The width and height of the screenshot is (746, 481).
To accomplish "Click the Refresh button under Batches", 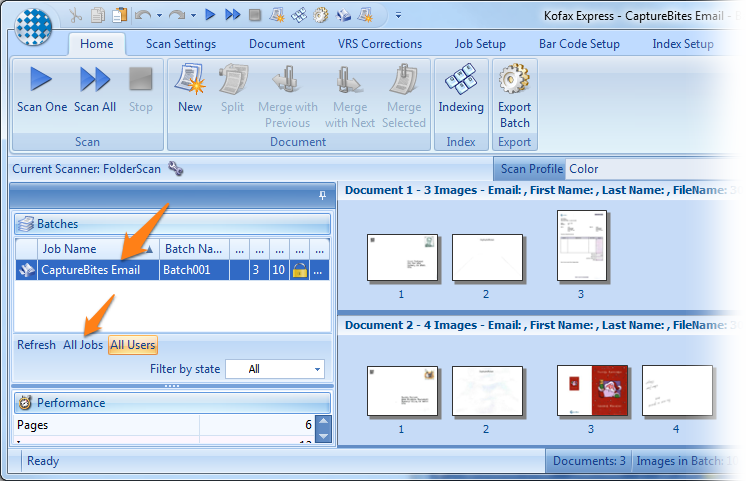I will 36,344.
